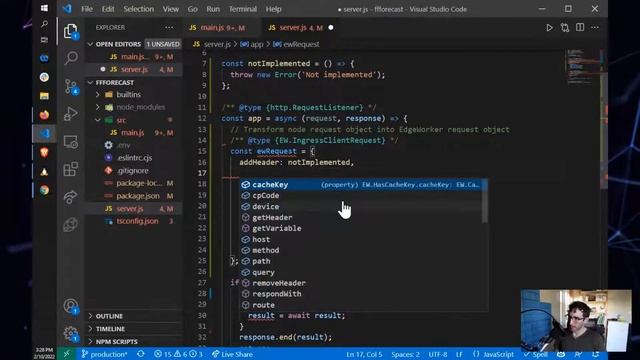Click app in the breadcrumb path

(252, 44)
